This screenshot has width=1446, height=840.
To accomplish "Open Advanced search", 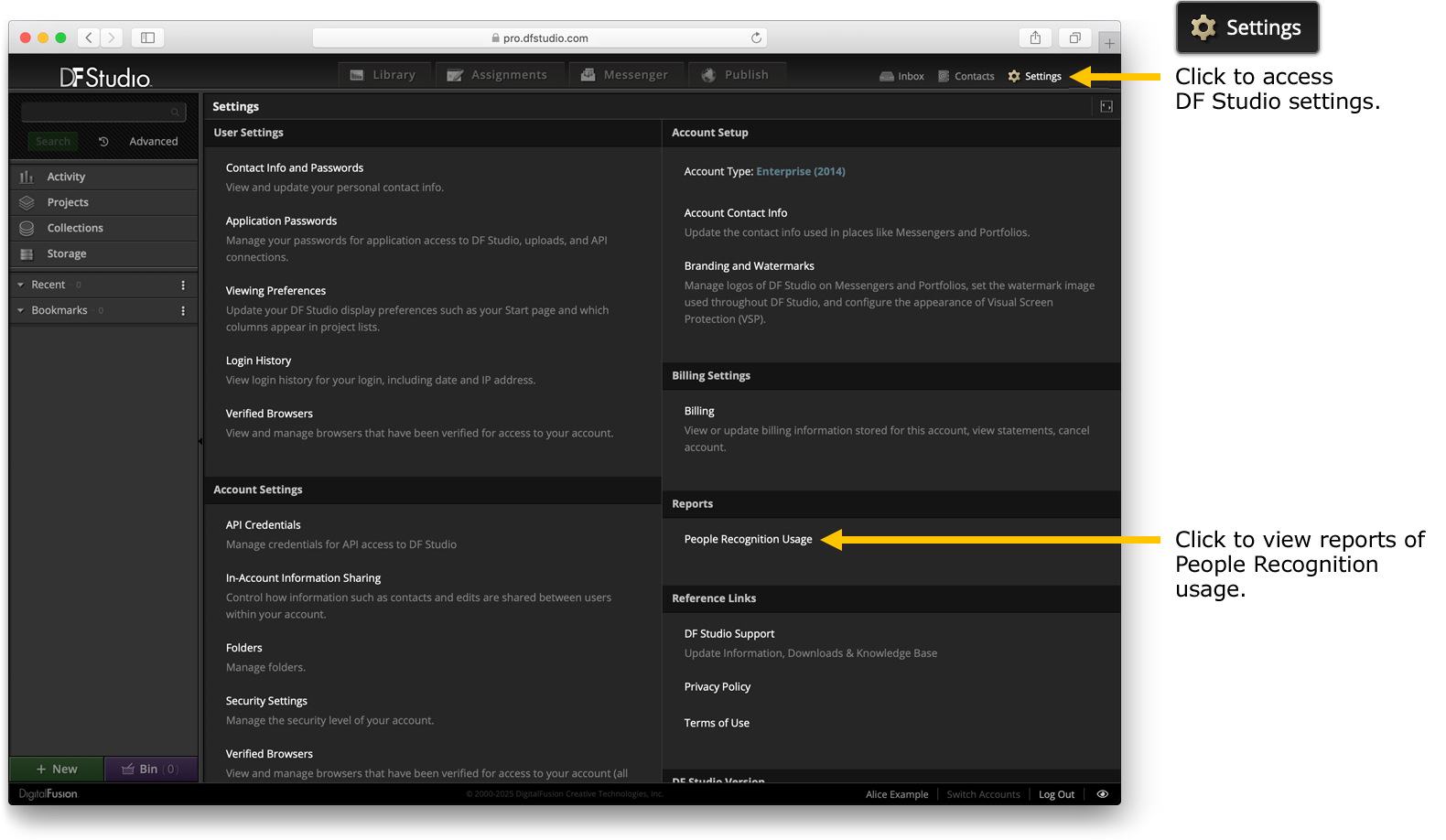I will [x=154, y=142].
